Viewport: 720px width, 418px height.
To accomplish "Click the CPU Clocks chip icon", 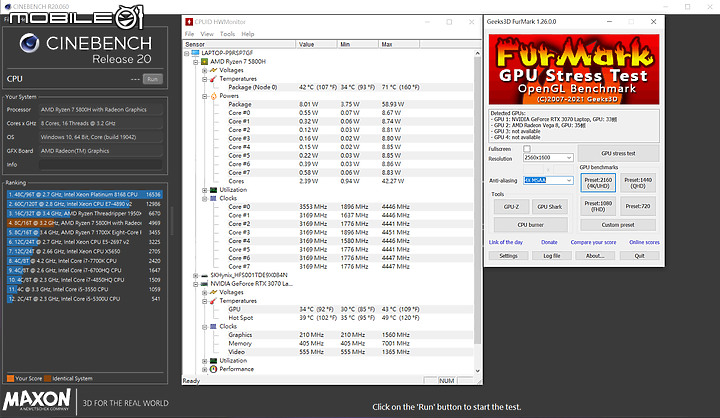I will click(x=214, y=198).
